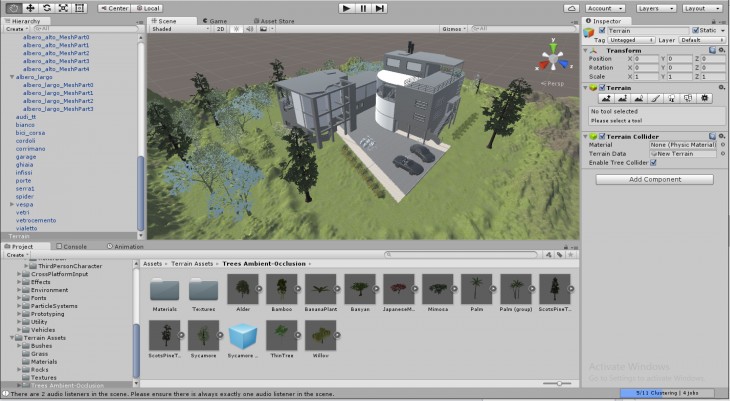
Task: Toggle the Center pivot button
Action: (113, 8)
